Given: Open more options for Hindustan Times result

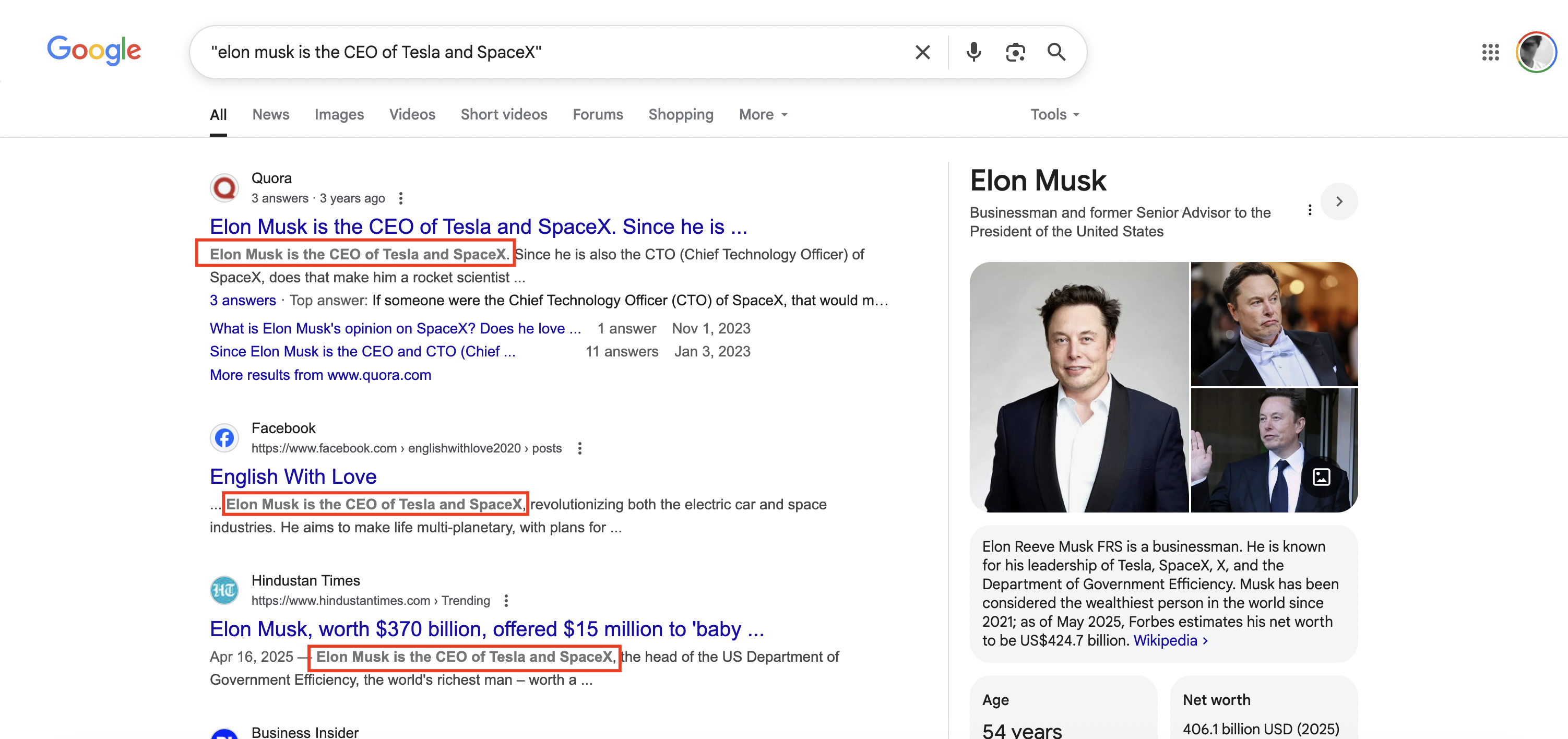Looking at the screenshot, I should coord(506,601).
